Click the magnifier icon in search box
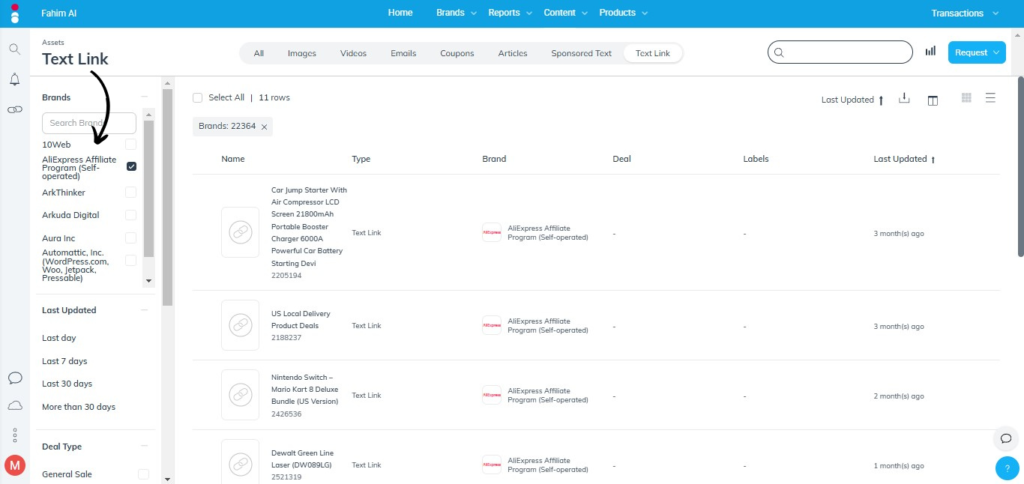The image size is (1024, 484). (x=778, y=52)
